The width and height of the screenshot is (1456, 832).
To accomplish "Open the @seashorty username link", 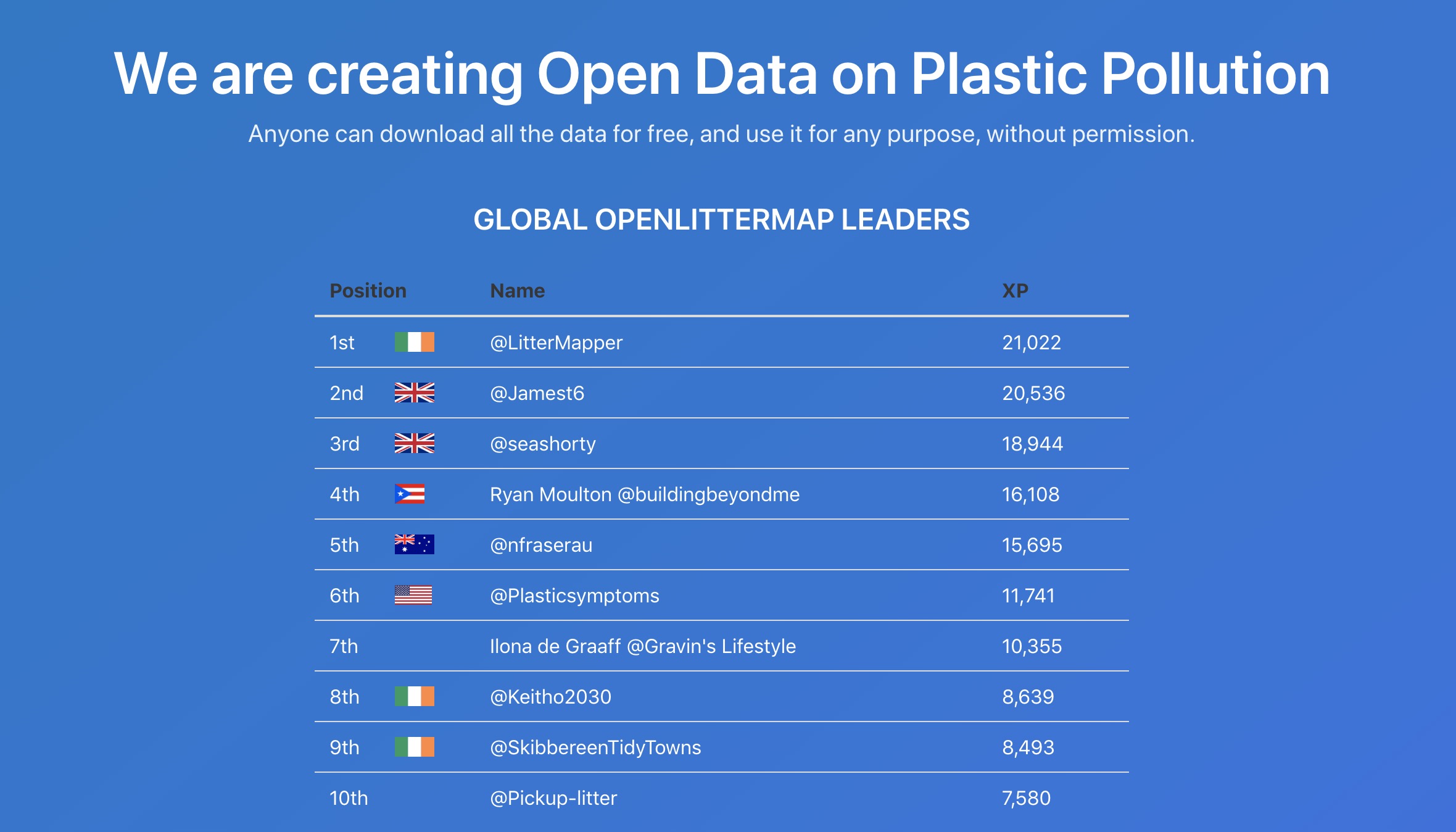I will tap(543, 444).
